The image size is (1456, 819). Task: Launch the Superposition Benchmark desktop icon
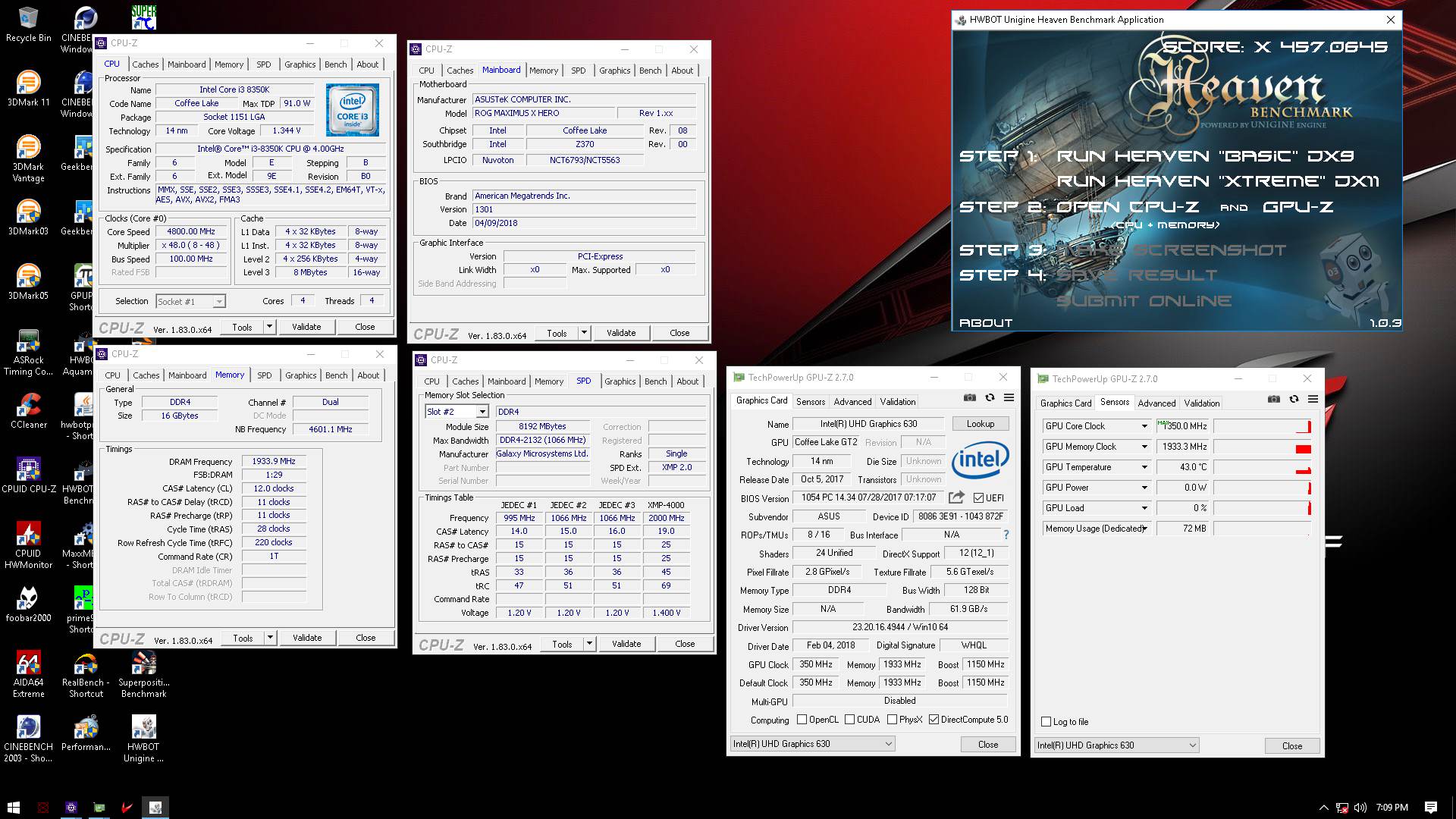[143, 675]
